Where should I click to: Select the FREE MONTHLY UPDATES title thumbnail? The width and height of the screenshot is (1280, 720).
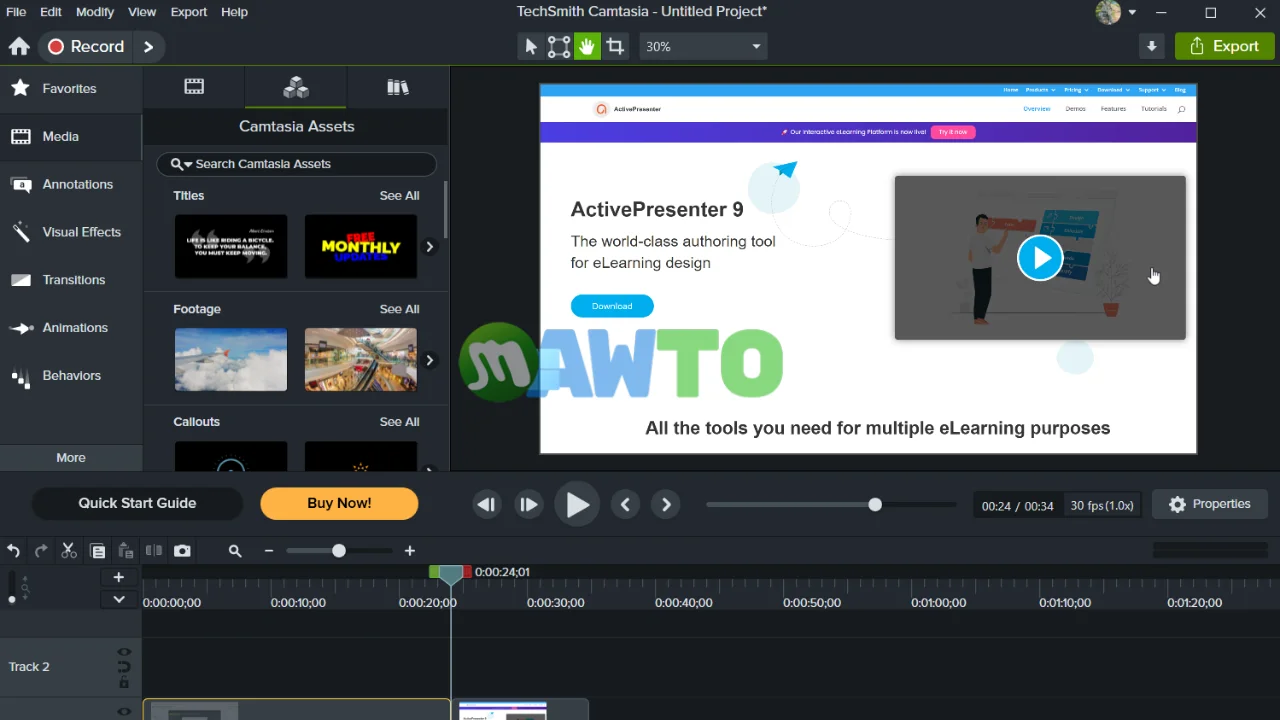361,246
